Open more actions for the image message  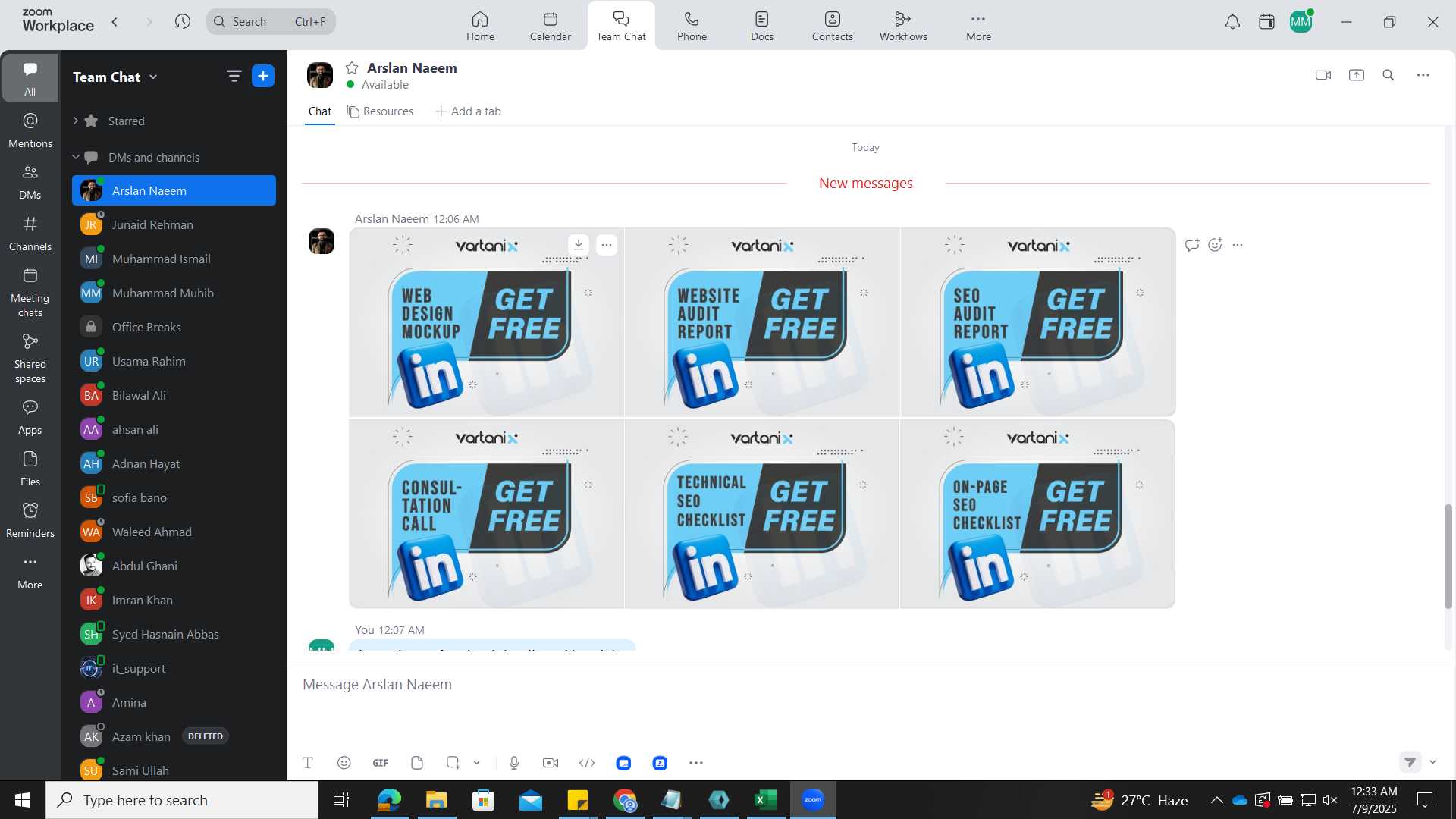(x=1238, y=245)
